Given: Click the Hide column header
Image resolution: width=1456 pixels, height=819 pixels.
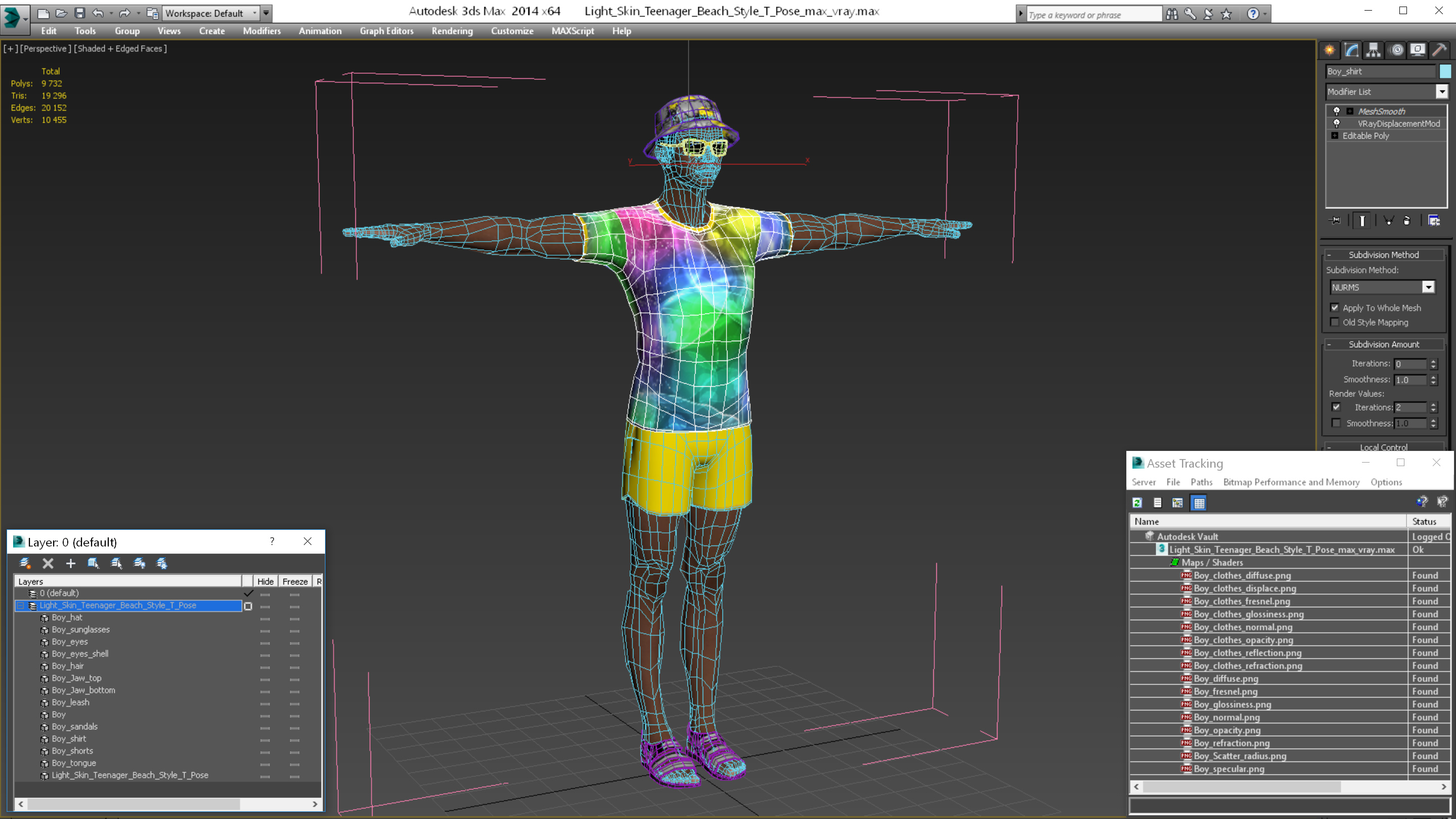Looking at the screenshot, I should [265, 581].
